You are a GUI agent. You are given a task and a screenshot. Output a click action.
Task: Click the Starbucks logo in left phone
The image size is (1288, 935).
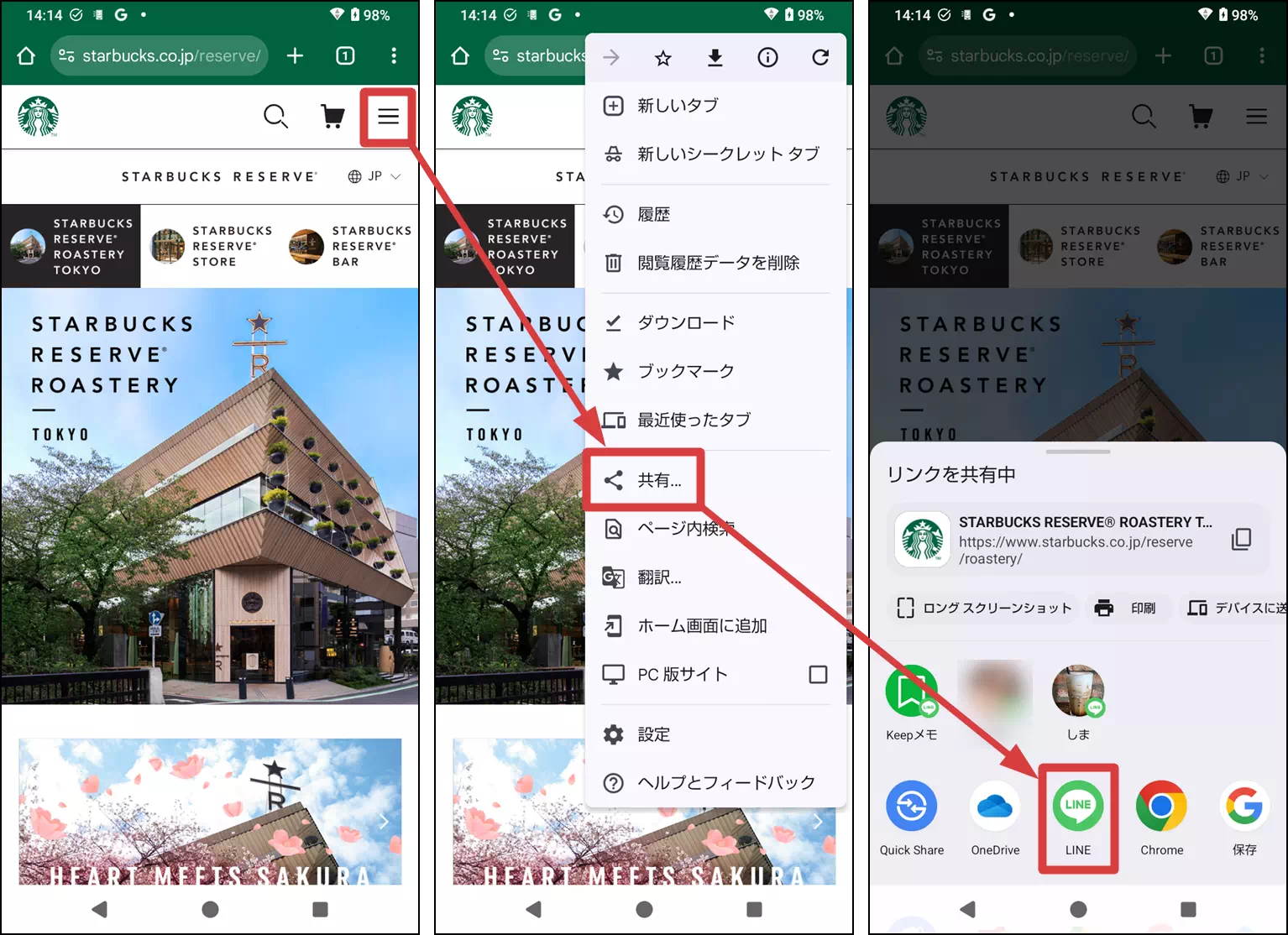point(39,116)
